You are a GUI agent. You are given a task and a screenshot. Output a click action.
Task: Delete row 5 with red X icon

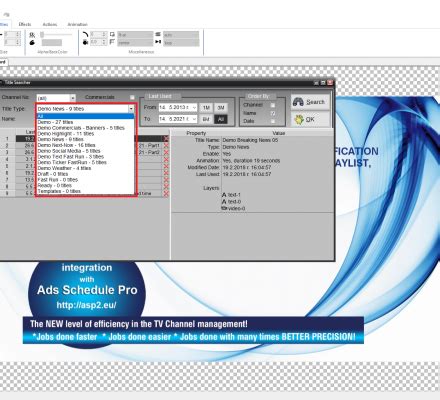click(166, 166)
